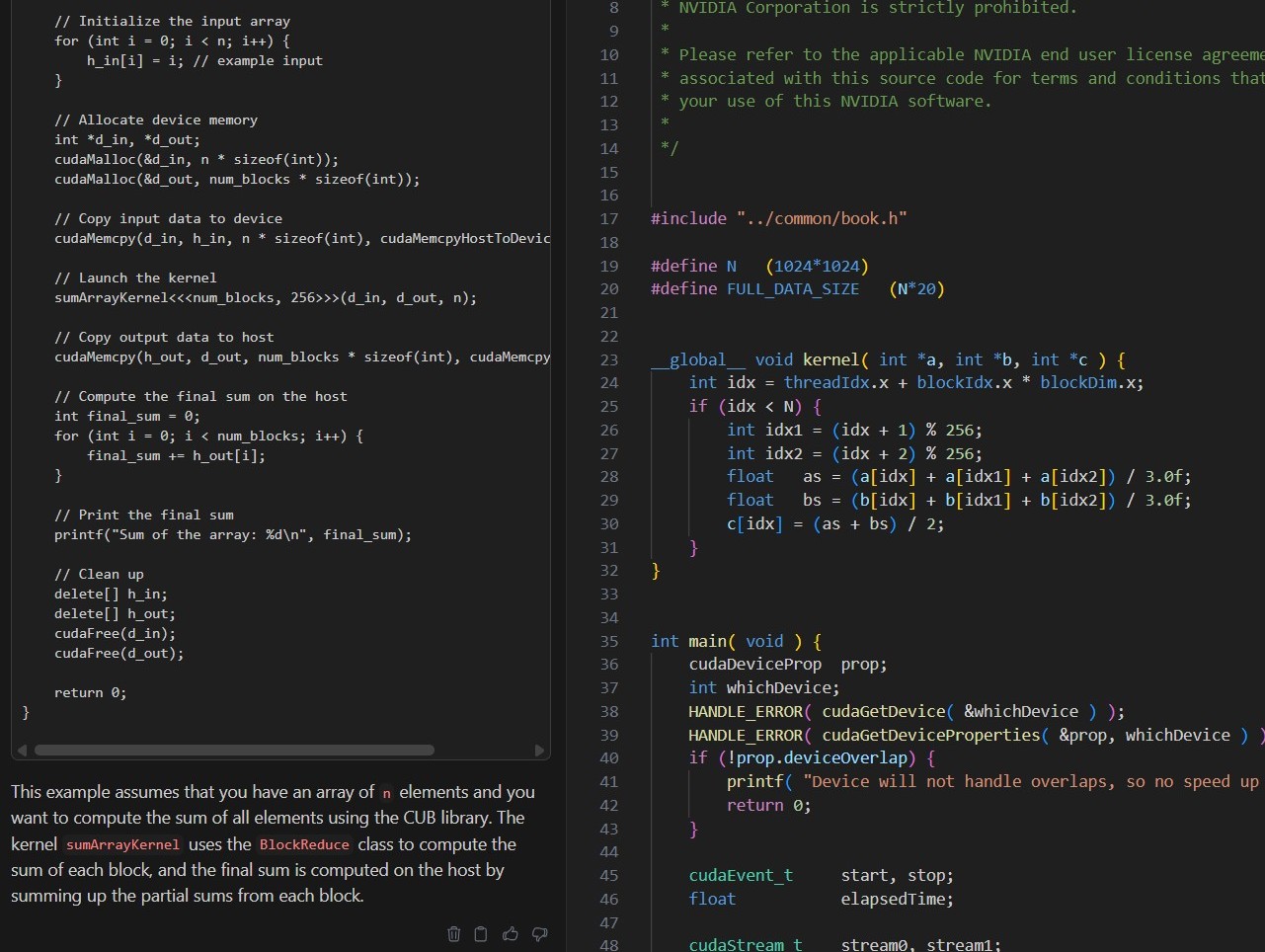The image size is (1265, 952).
Task: Click the printf final sum line in chat code
Action: click(233, 534)
